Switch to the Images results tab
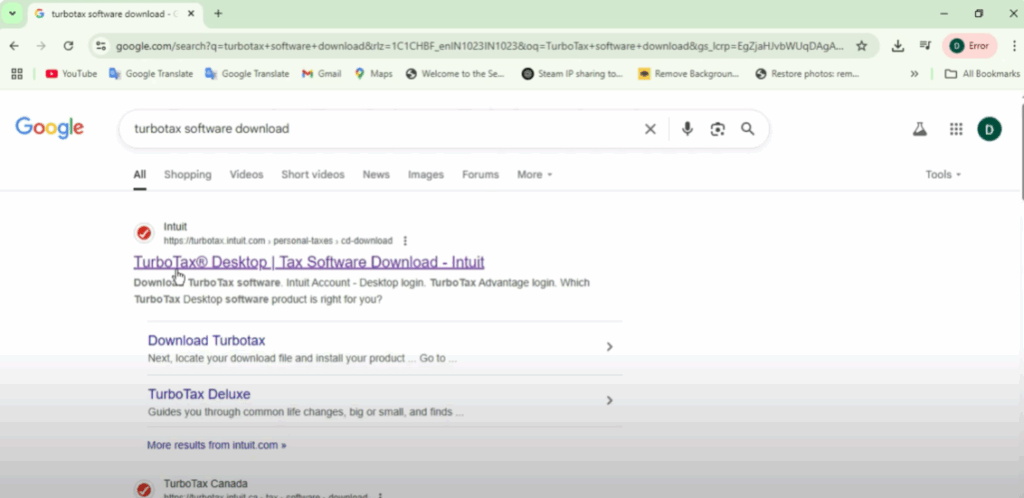Image resolution: width=1024 pixels, height=498 pixels. click(425, 174)
